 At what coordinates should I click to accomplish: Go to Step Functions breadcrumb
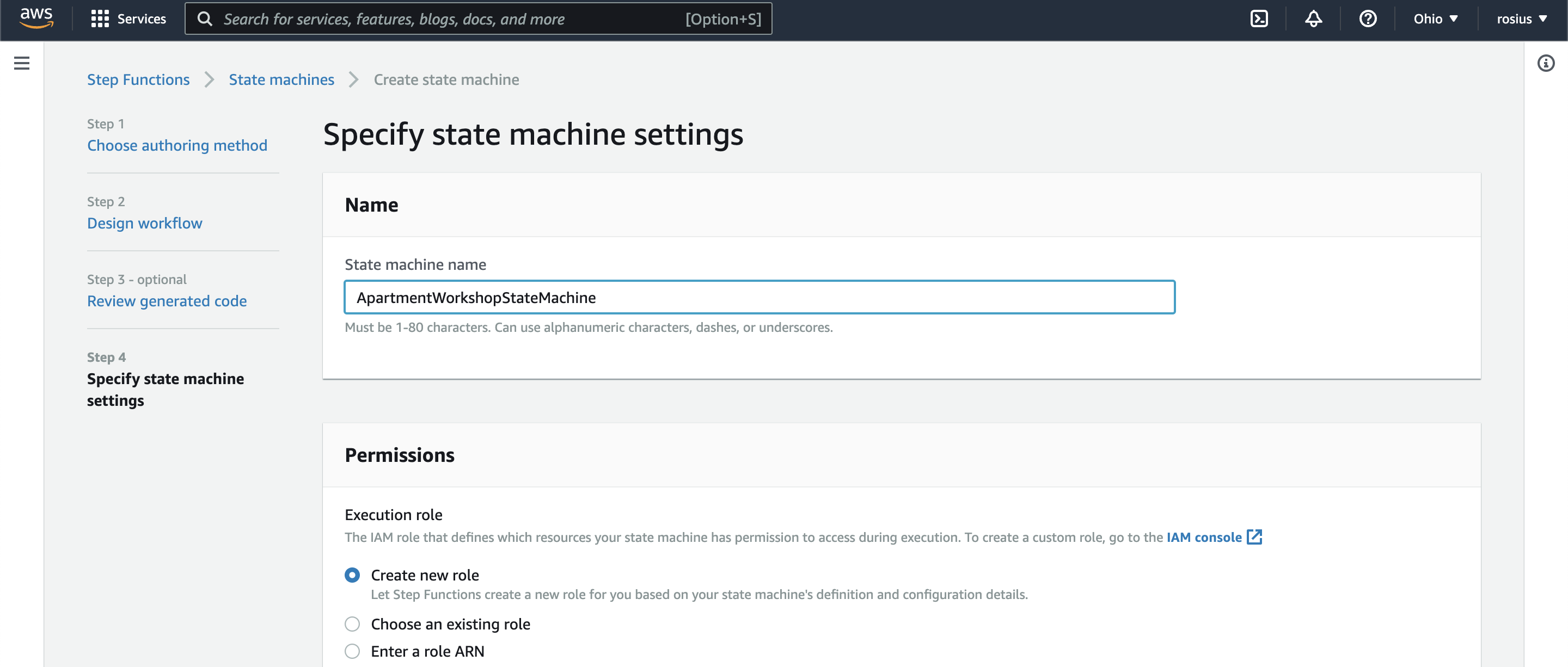pyautogui.click(x=138, y=79)
